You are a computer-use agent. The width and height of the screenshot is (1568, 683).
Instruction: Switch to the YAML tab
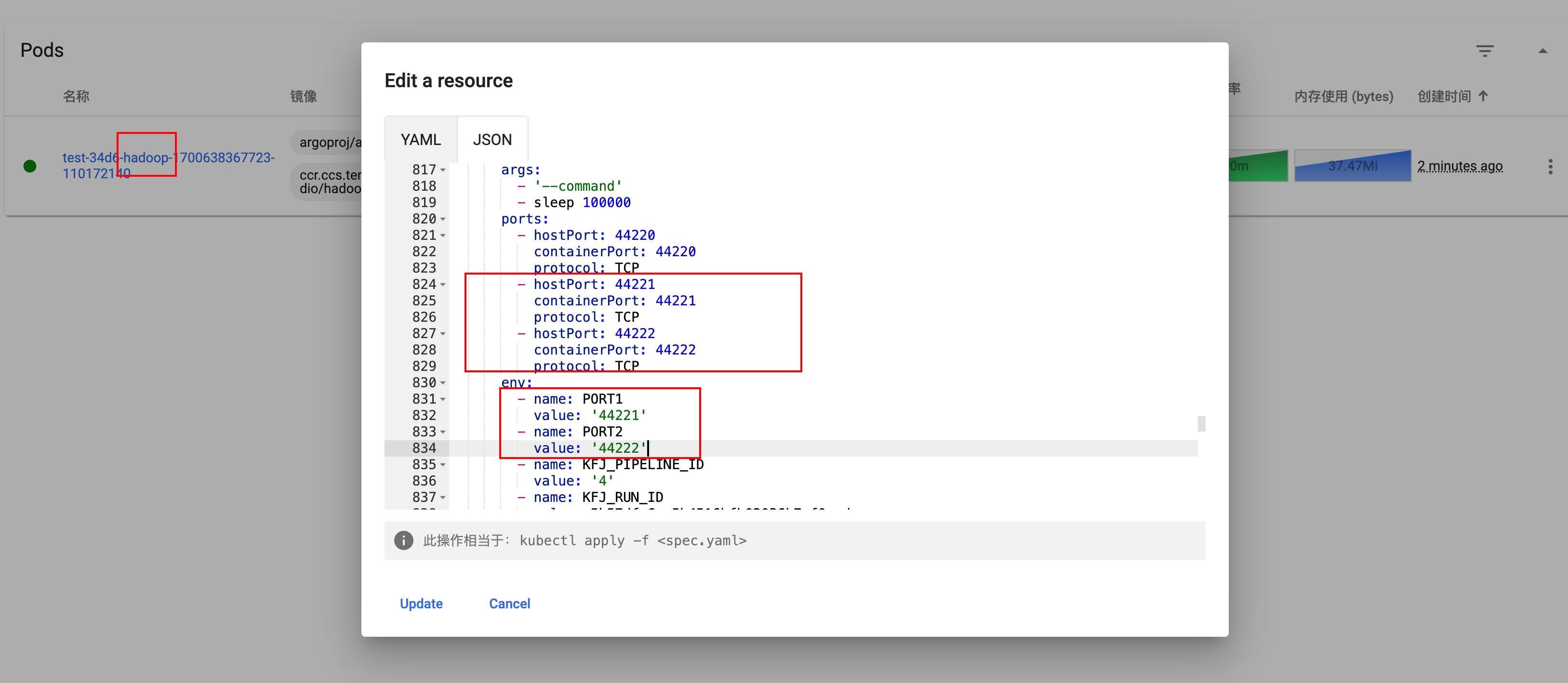(x=421, y=140)
